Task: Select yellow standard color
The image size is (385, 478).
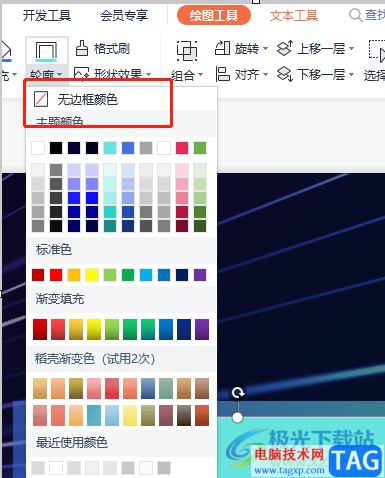Action: pyautogui.click(x=92, y=275)
